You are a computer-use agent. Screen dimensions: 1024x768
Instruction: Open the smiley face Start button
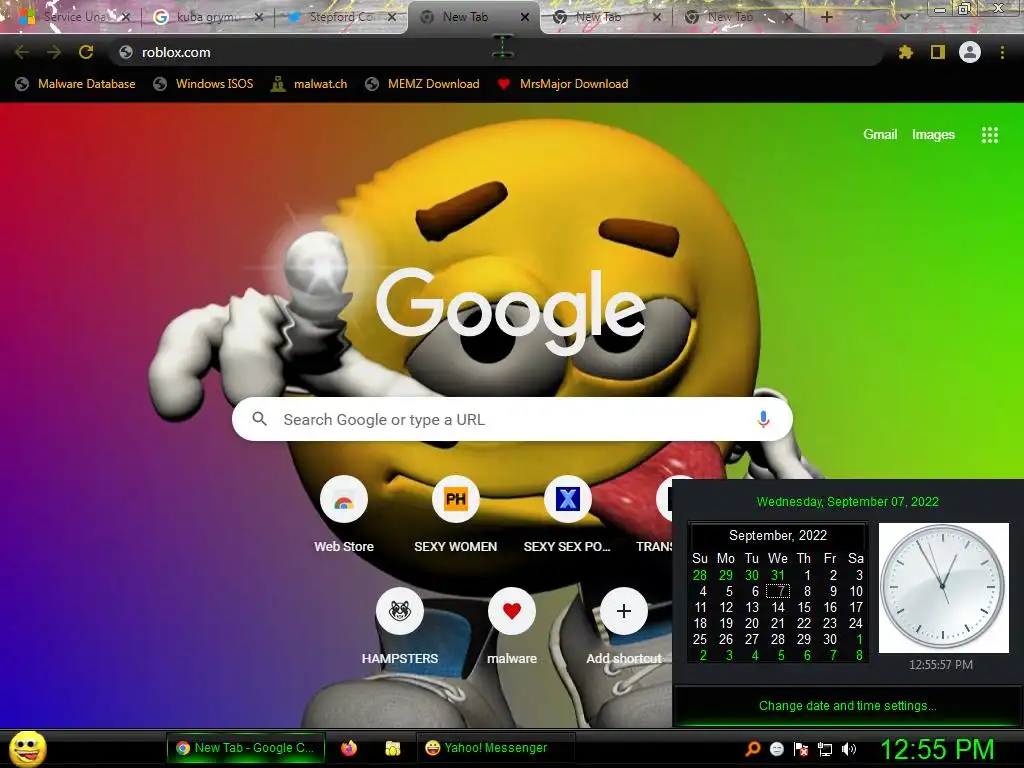tap(27, 748)
